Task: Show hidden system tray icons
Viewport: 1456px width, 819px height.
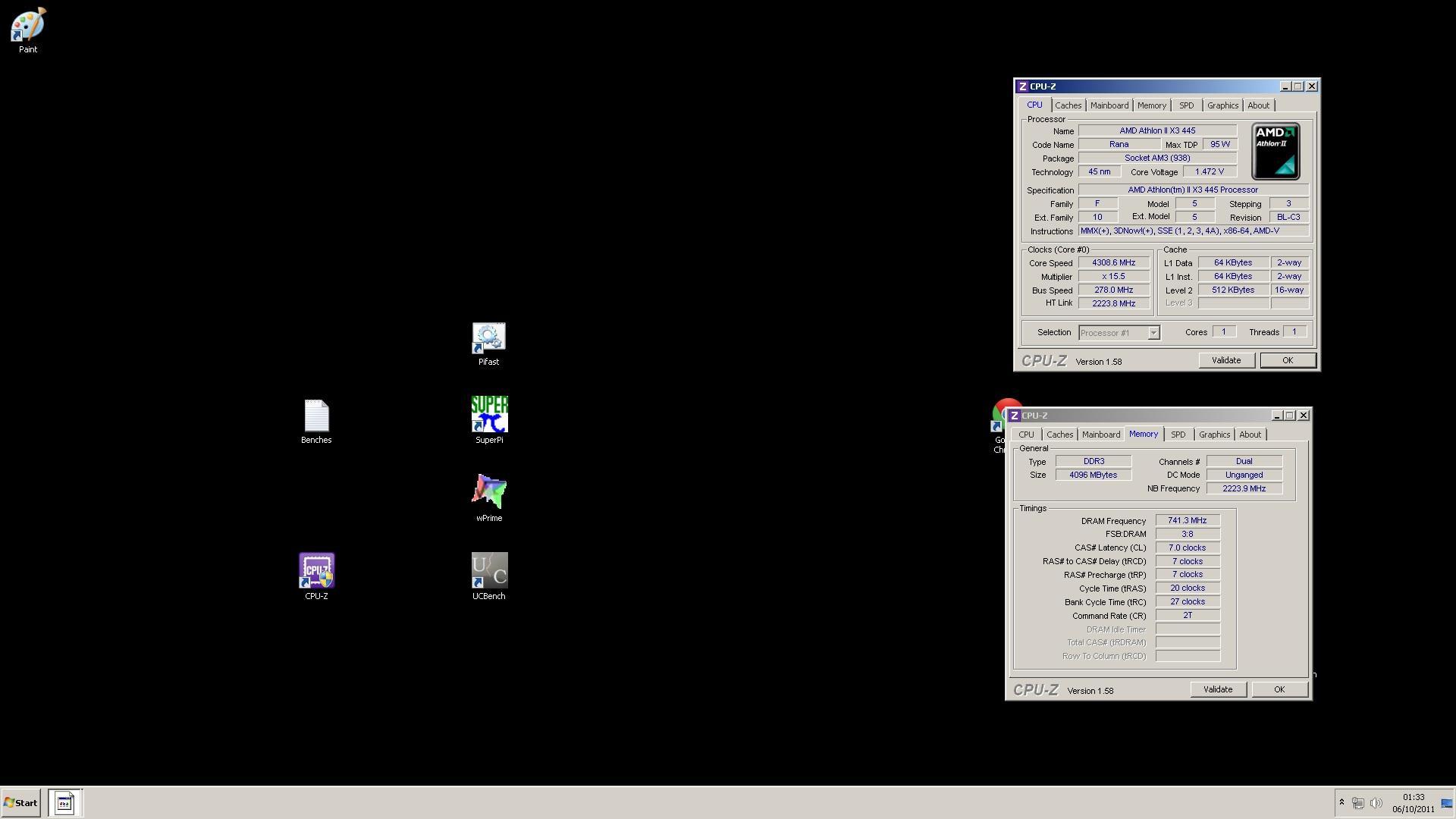Action: pos(1341,802)
